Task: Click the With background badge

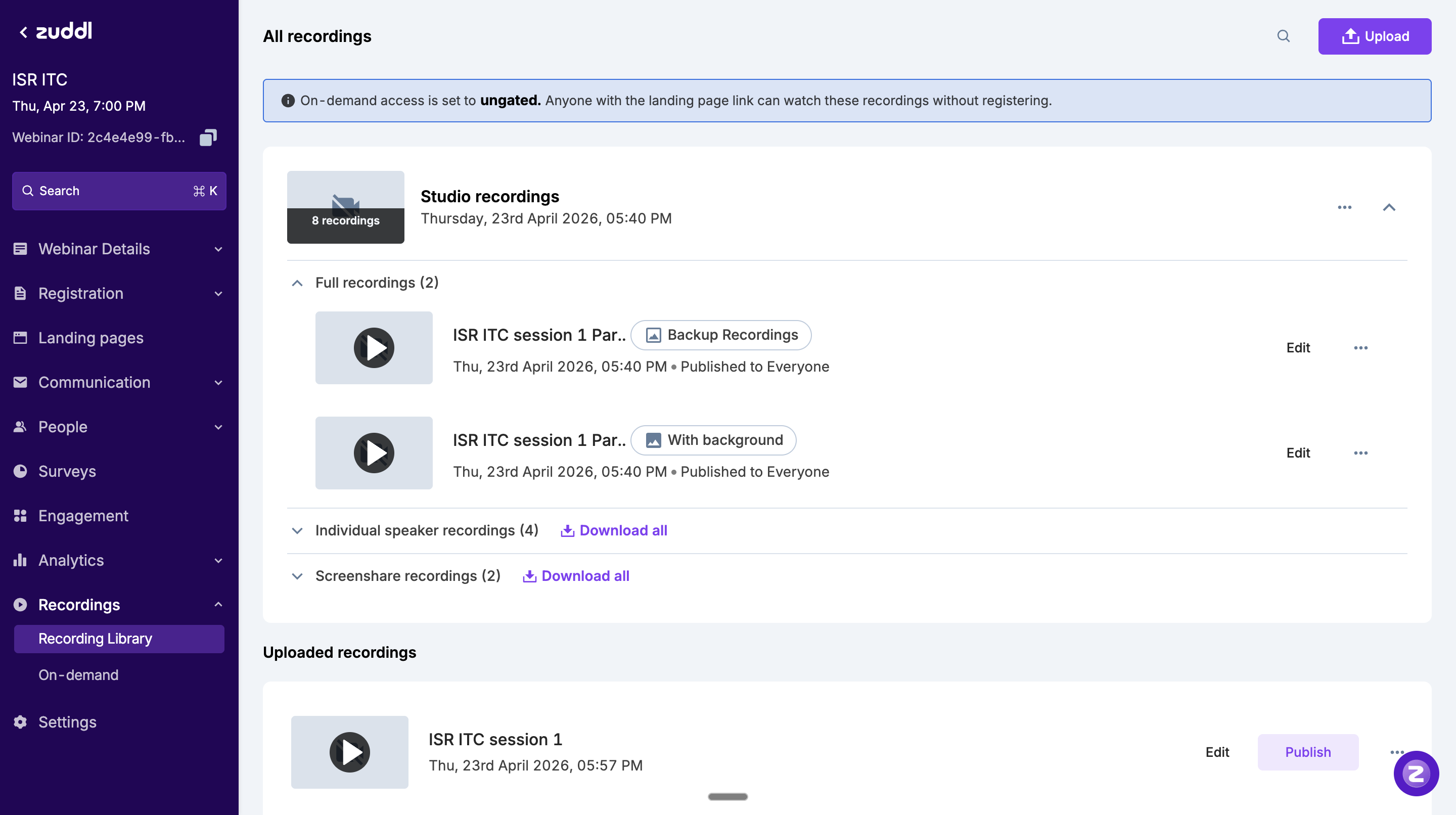Action: coord(713,440)
